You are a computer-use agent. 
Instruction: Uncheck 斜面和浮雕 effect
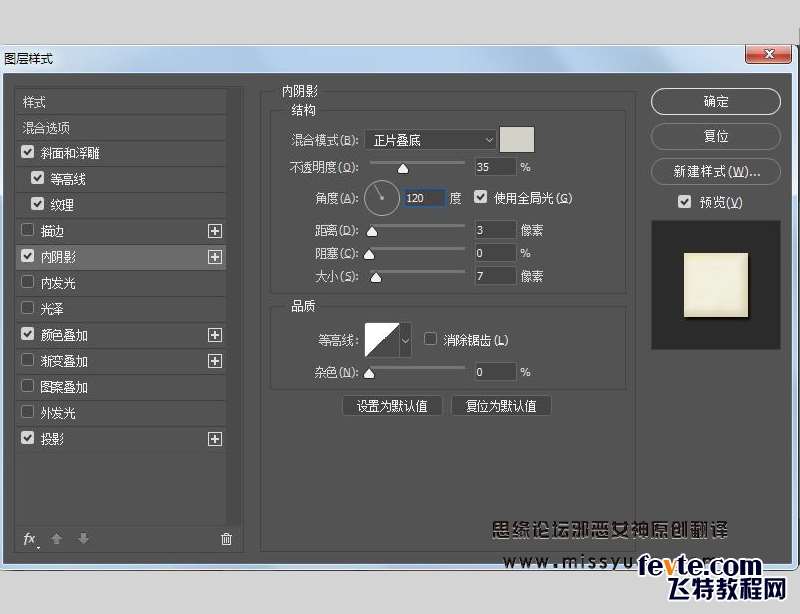click(28, 152)
